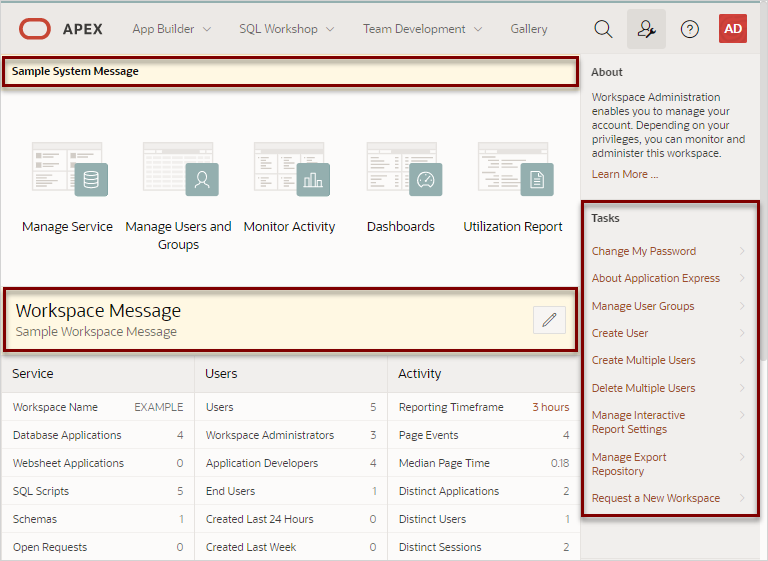Click the Open Requests row

98,547
